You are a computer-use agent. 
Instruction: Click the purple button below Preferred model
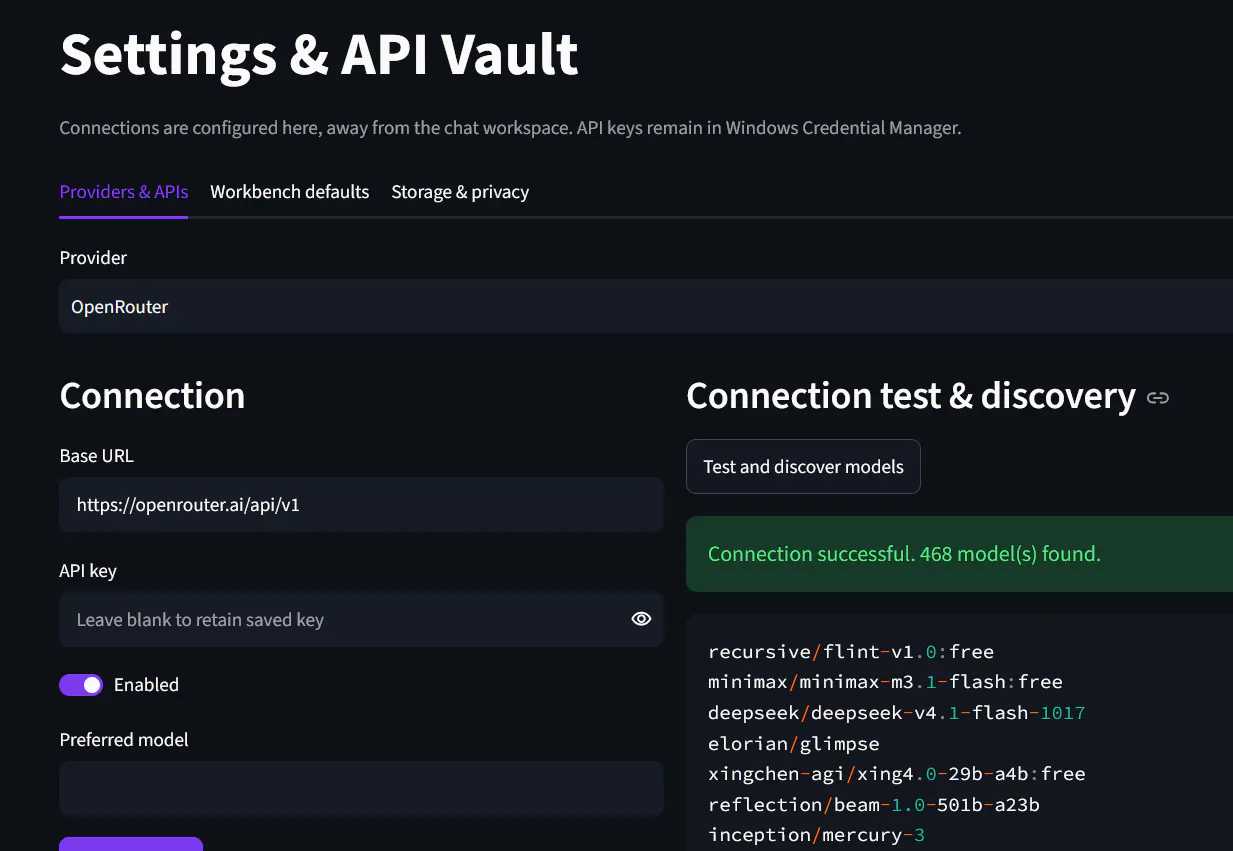131,844
